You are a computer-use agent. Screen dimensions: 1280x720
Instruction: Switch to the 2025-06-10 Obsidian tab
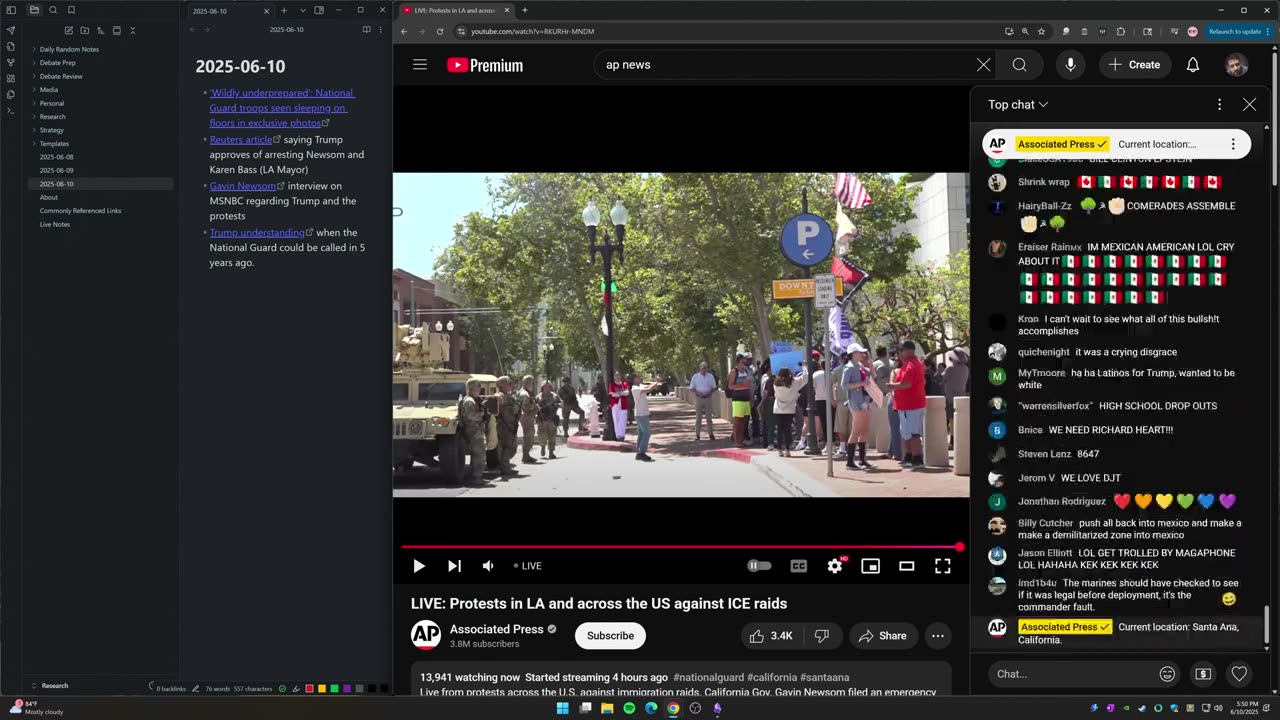[x=230, y=11]
